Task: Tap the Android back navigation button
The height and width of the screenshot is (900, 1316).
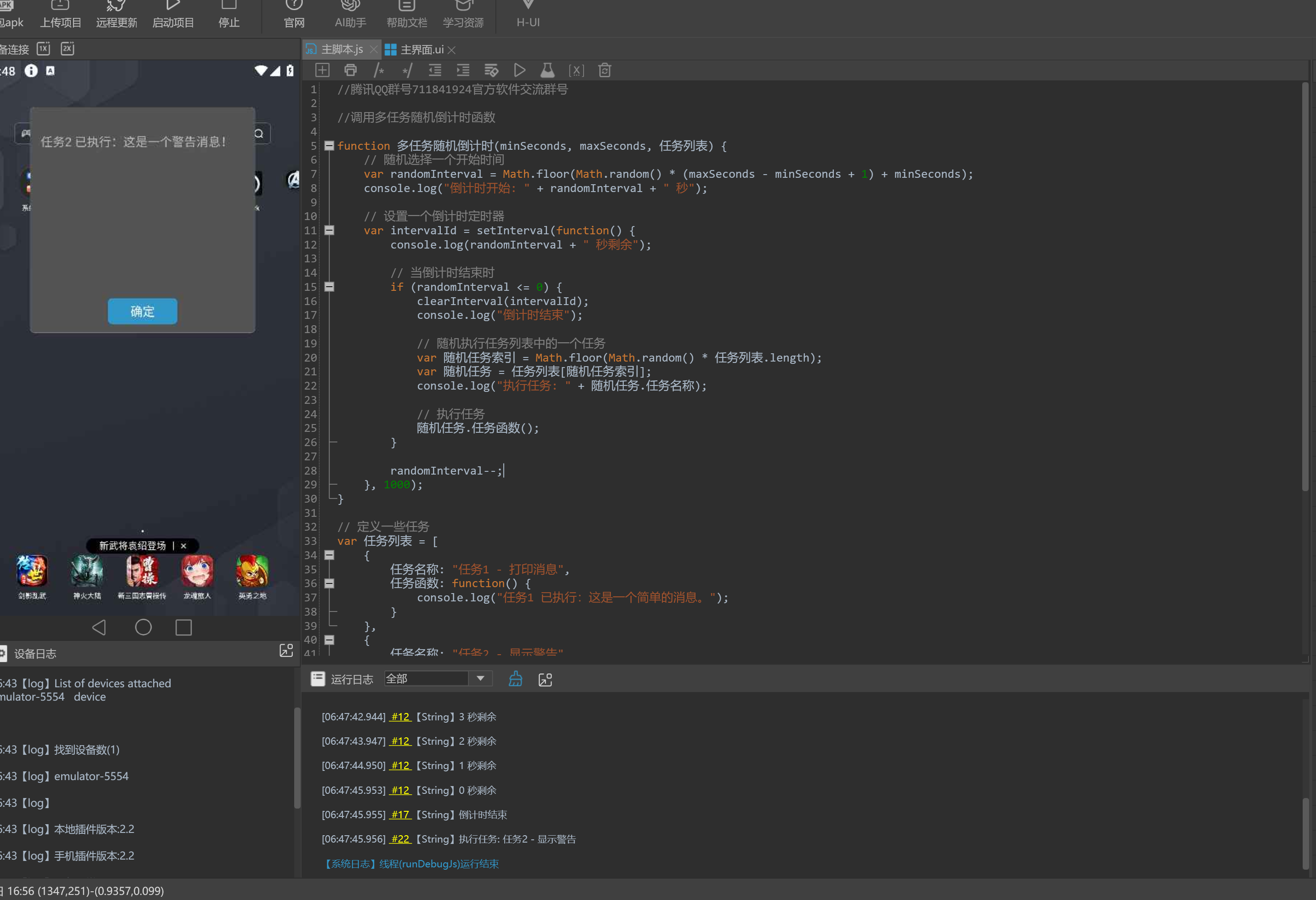Action: tap(99, 627)
